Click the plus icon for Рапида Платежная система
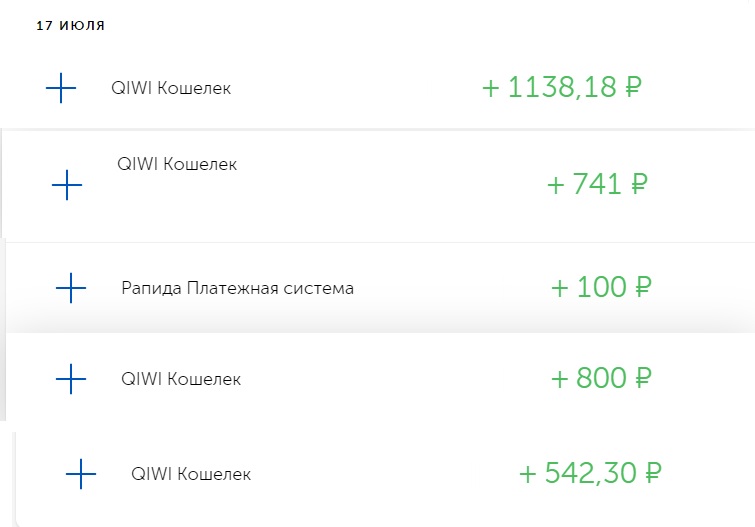This screenshot has width=755, height=527. (71, 288)
